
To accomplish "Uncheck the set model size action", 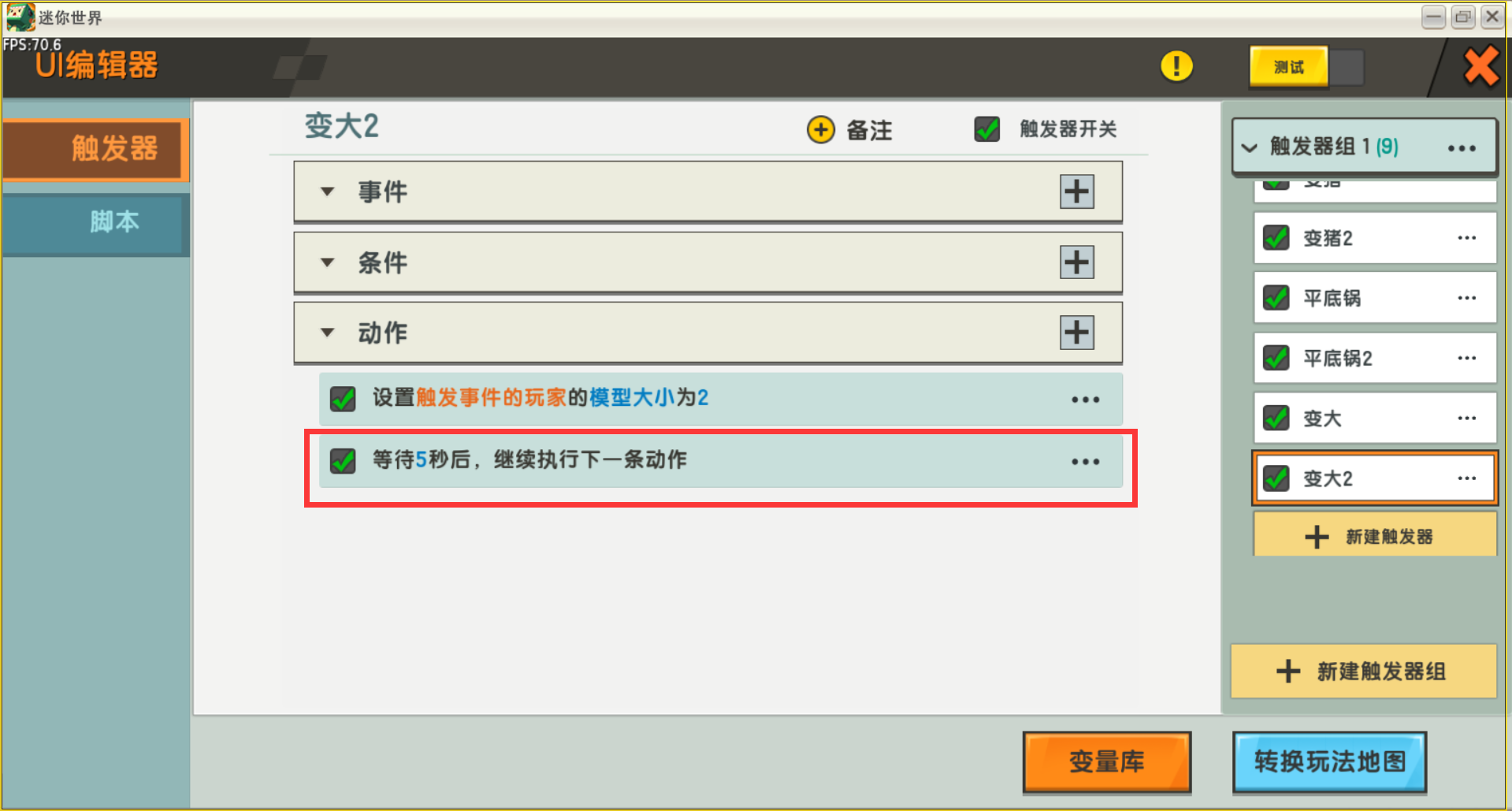I will click(343, 399).
